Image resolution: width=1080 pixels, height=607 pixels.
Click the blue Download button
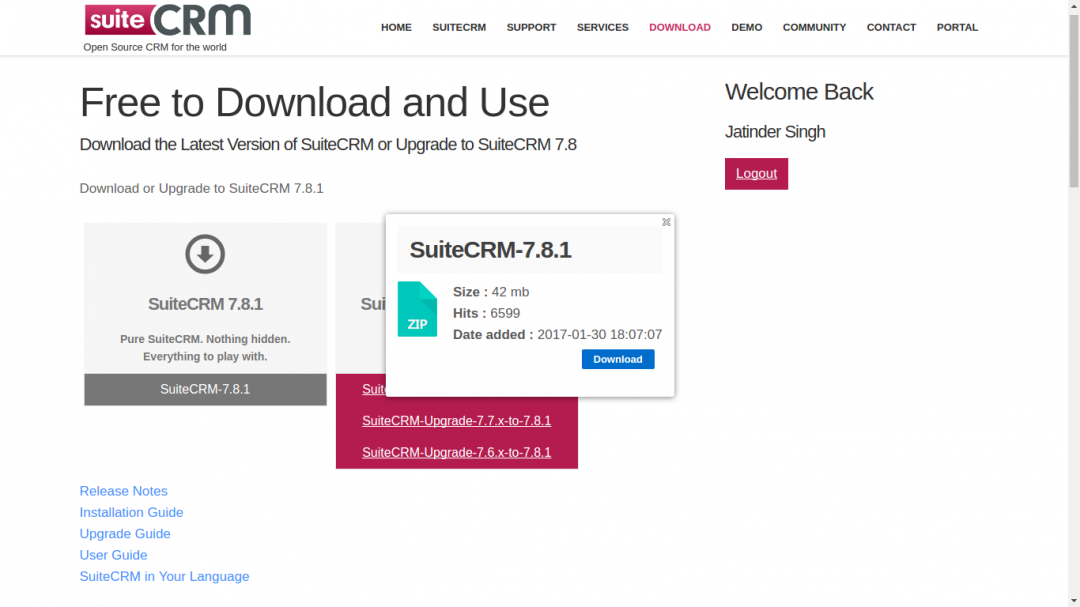(618, 359)
